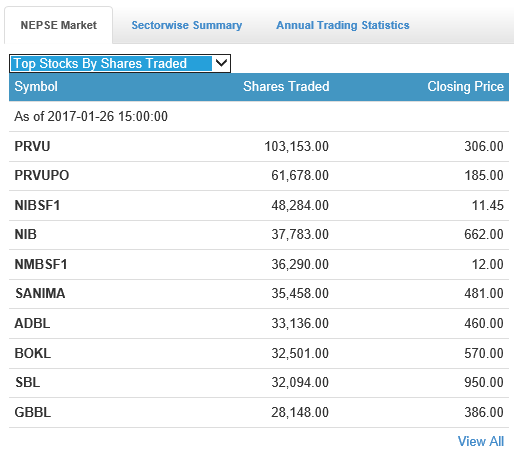Click the 61,678.00 shares traded value
Image resolution: width=516 pixels, height=476 pixels.
(300, 175)
